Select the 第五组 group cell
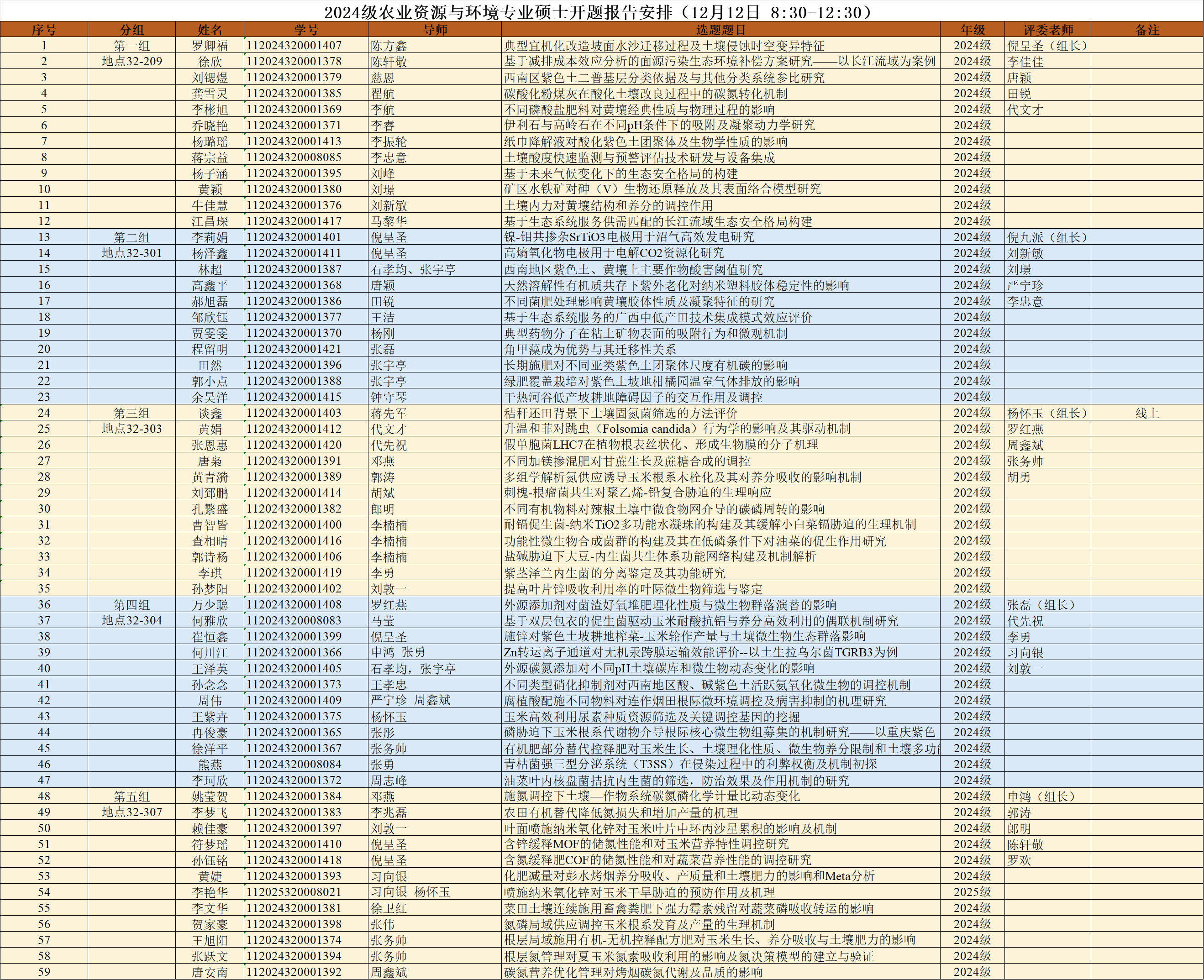The height and width of the screenshot is (980, 1204). coord(131,796)
